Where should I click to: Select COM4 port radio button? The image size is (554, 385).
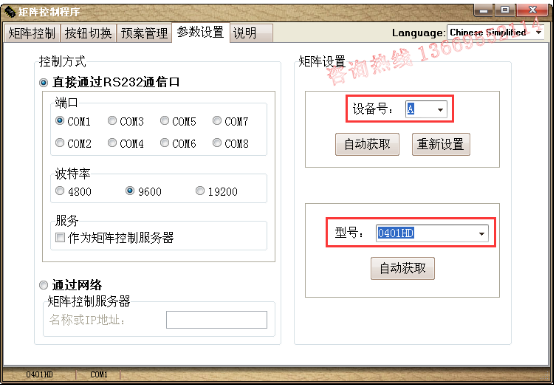point(112,143)
